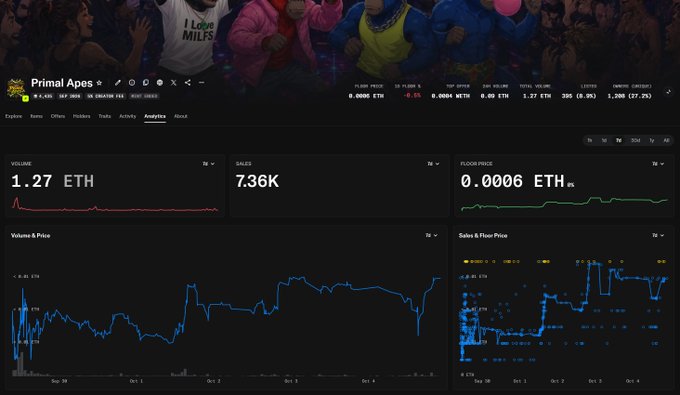Click the Primal Apes collection logo

tap(16, 88)
